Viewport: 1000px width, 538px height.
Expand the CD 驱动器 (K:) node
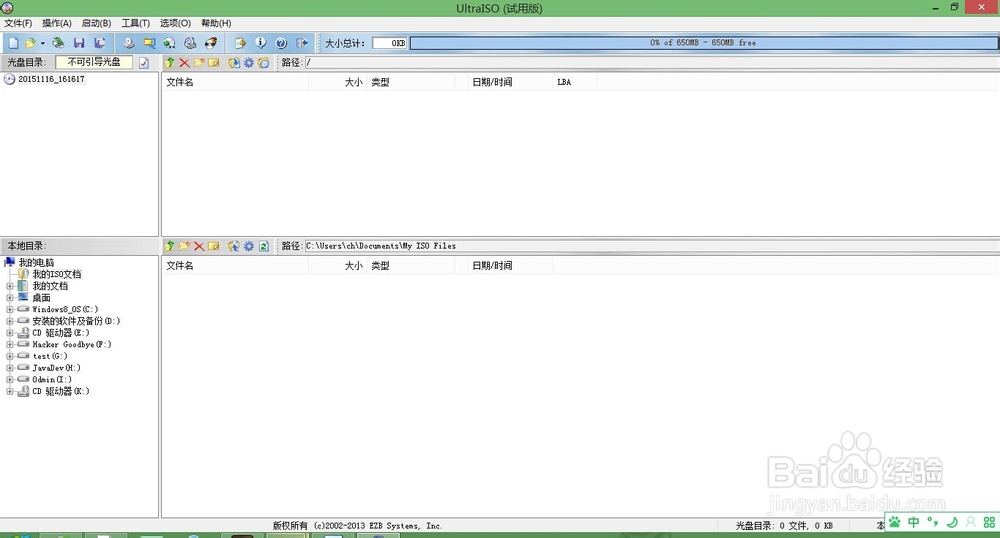[10, 391]
